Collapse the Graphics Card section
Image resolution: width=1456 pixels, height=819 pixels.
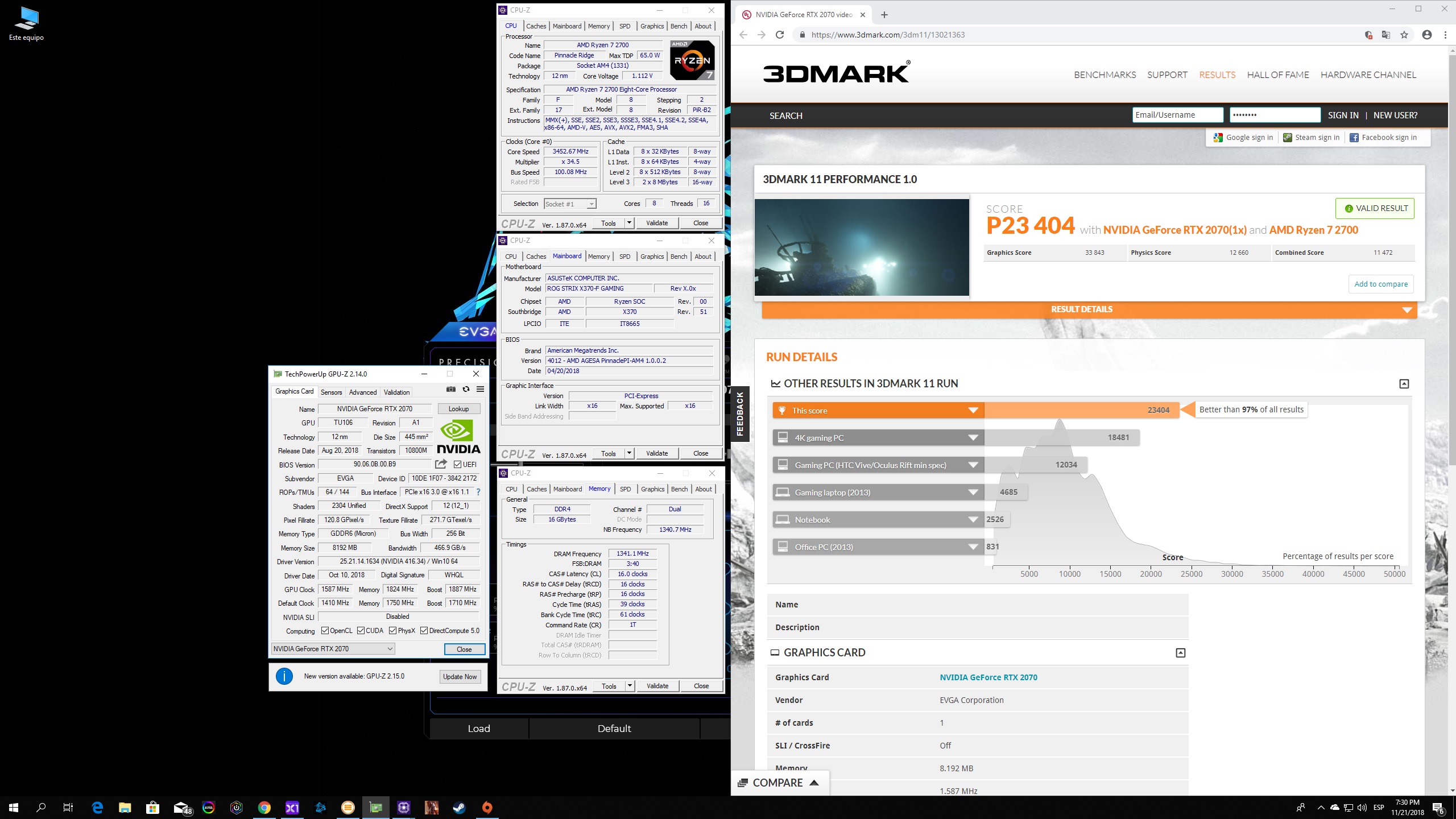click(x=1181, y=653)
